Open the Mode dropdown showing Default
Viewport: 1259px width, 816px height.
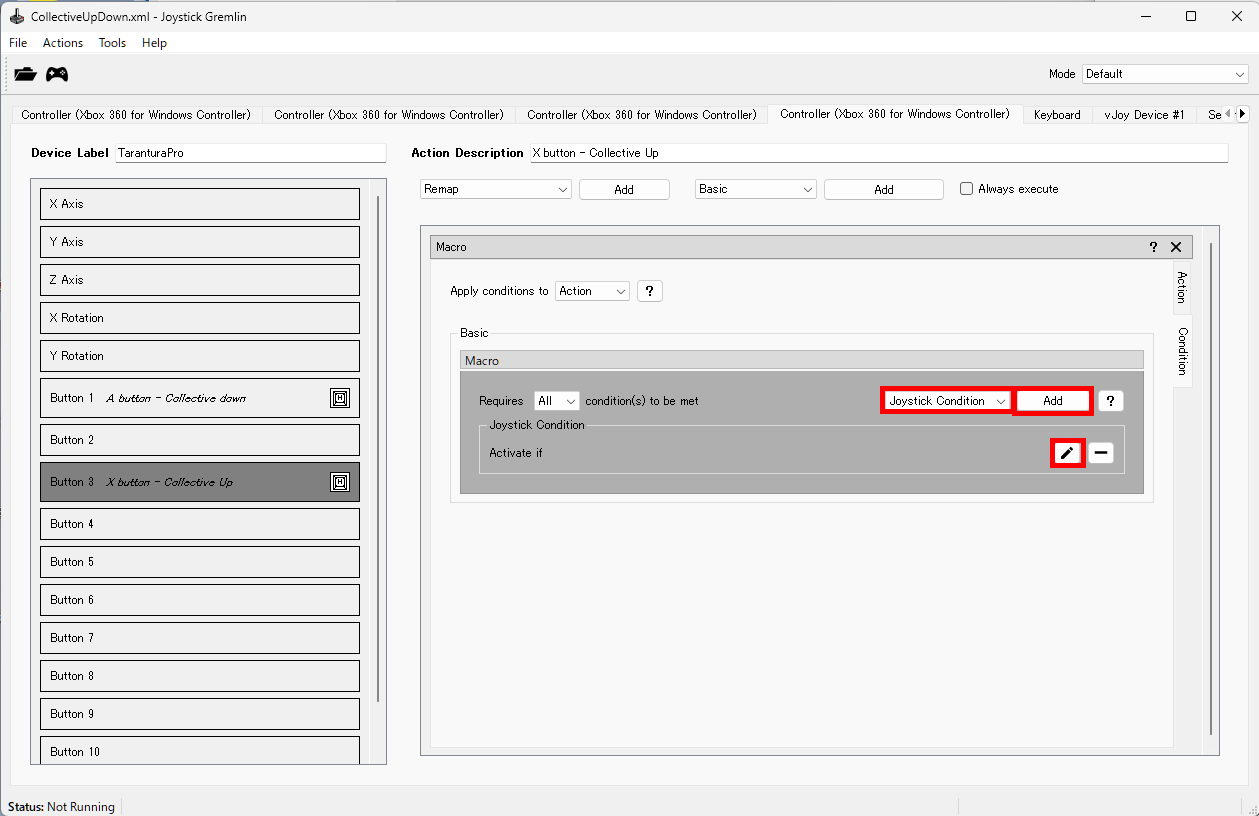(1165, 74)
